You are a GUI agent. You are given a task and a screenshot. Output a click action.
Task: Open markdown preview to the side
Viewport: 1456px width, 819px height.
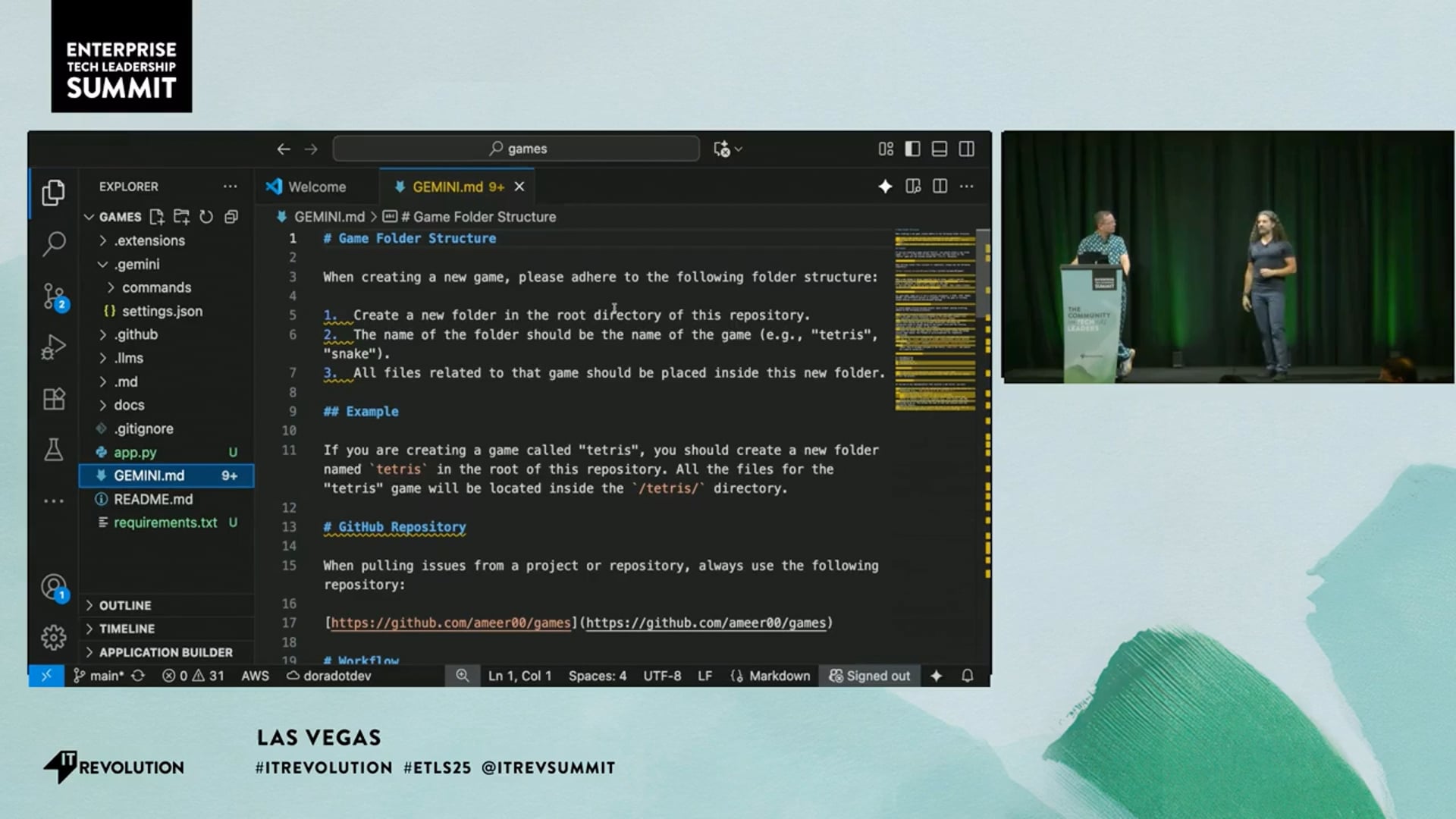point(913,187)
